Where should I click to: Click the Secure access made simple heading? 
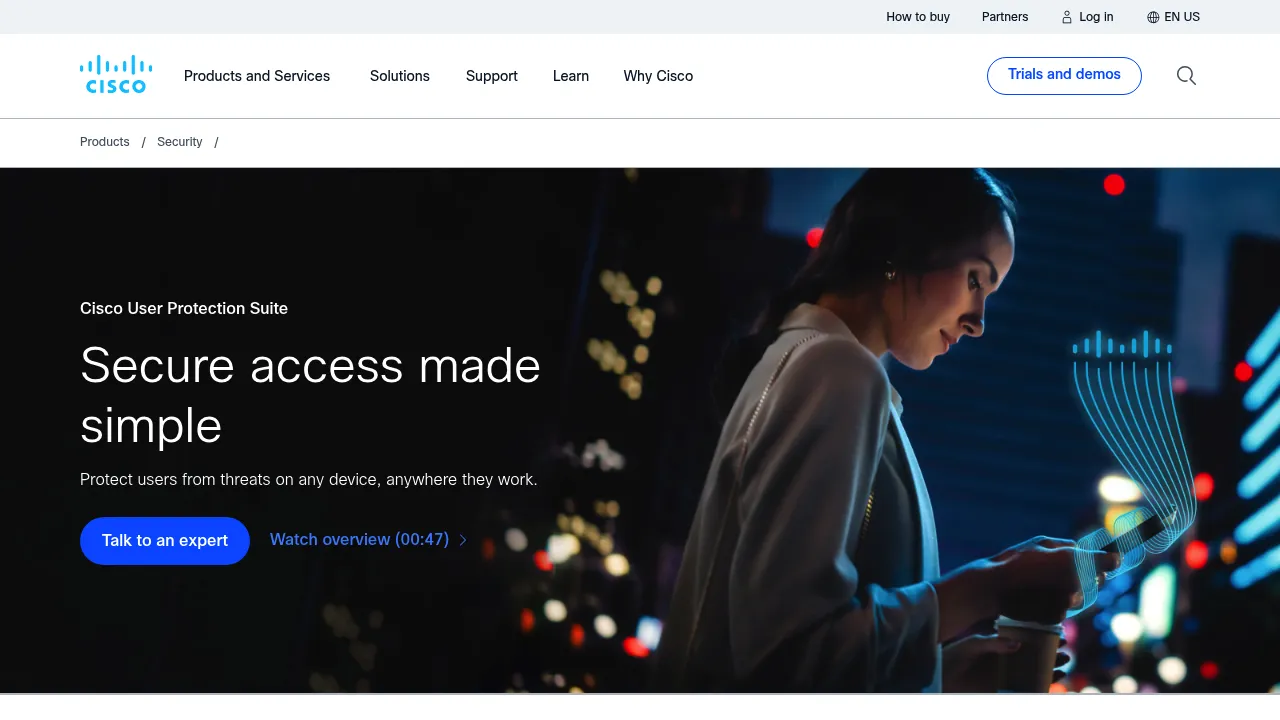tap(310, 395)
